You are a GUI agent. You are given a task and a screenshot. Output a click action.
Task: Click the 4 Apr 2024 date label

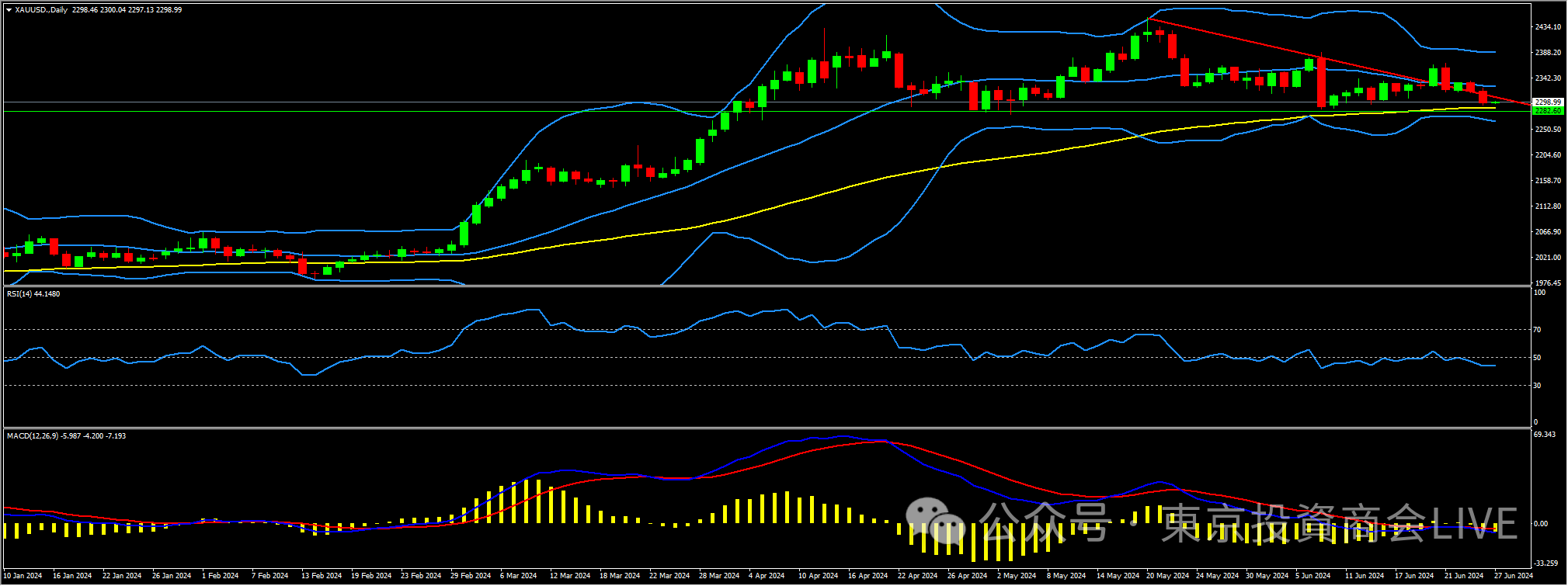(x=767, y=576)
